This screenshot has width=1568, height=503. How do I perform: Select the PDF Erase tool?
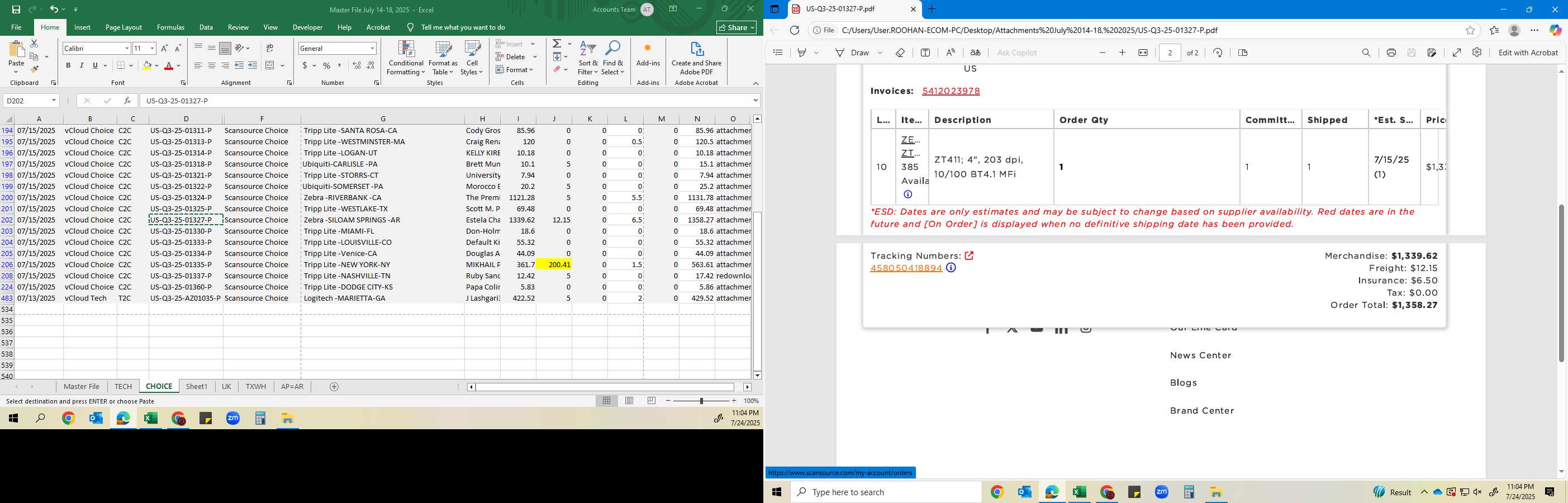(x=900, y=53)
